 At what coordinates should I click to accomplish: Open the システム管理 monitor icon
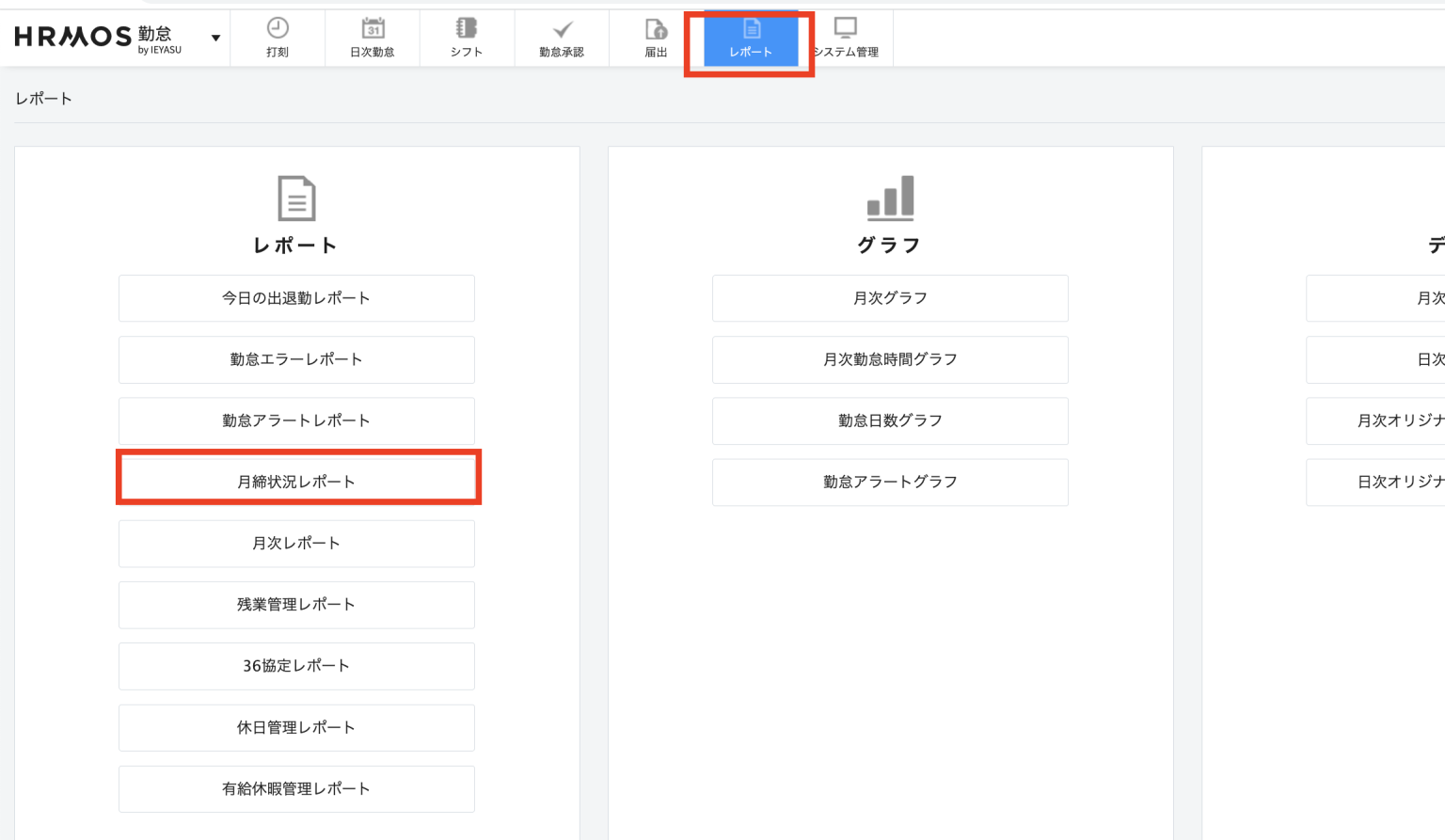point(846,29)
